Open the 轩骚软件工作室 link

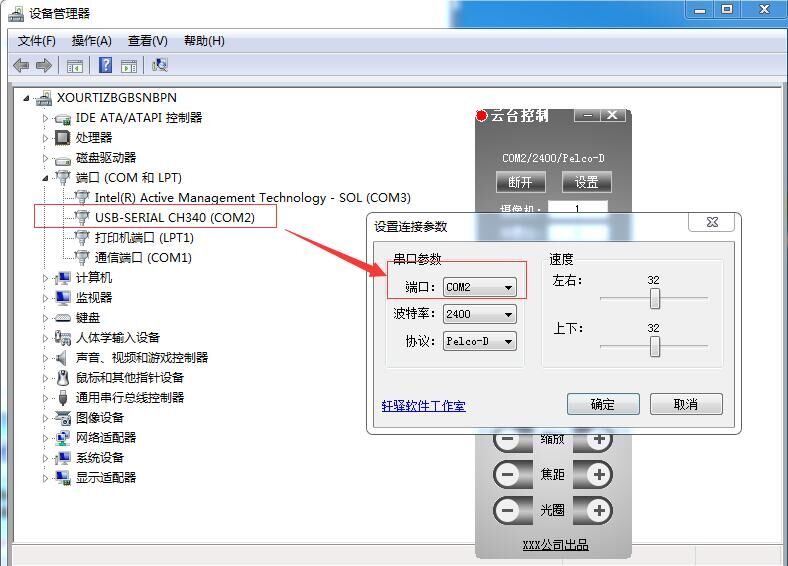click(423, 406)
